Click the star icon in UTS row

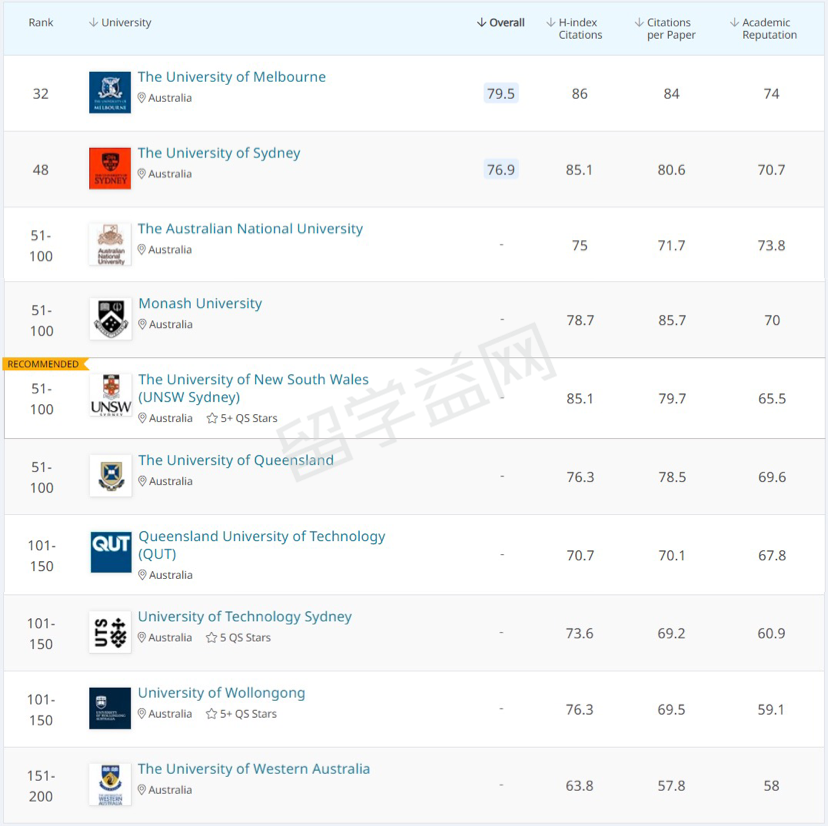[x=212, y=637]
